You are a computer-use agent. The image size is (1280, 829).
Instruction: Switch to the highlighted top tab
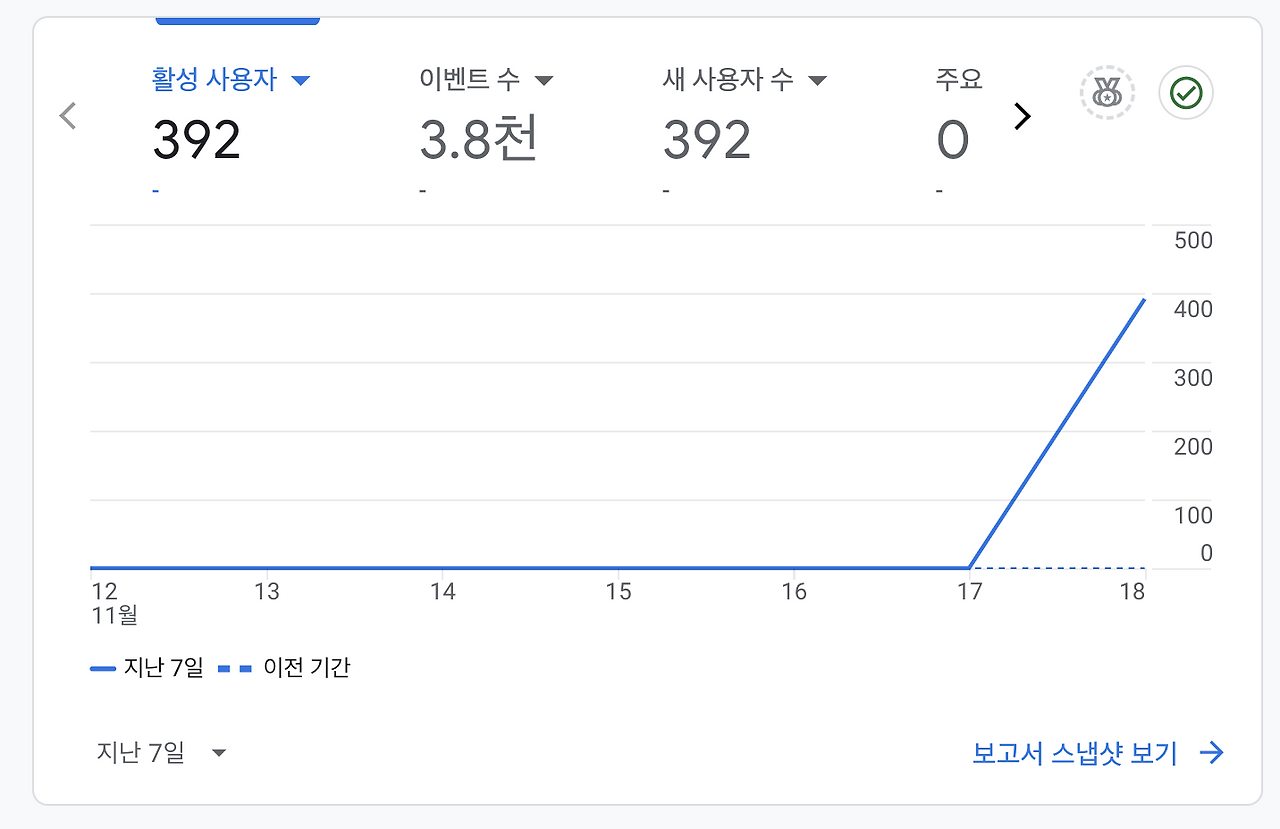[x=237, y=16]
